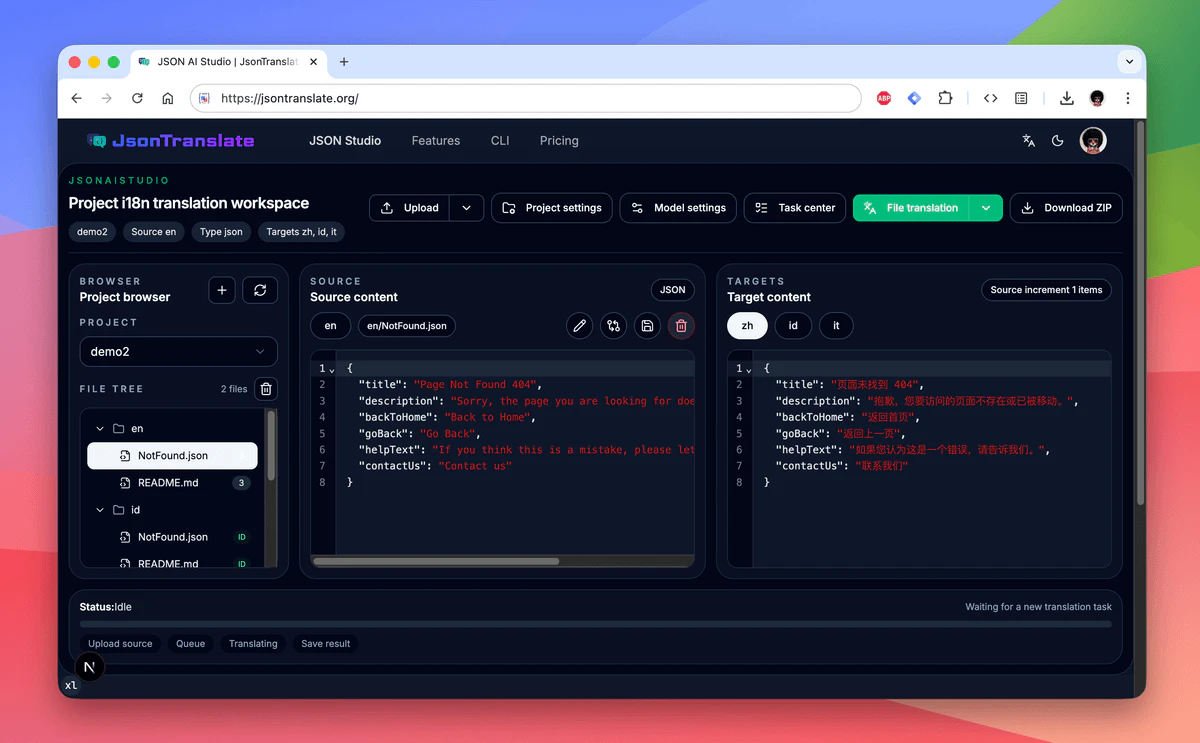Click the JsonTranslate logo
Image resolution: width=1200 pixels, height=743 pixels.
[170, 141]
